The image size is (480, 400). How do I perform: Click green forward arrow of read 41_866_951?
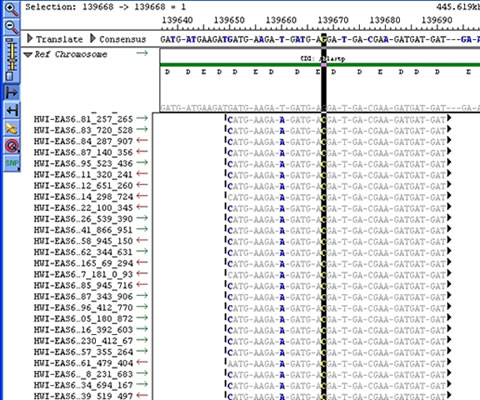click(x=142, y=229)
